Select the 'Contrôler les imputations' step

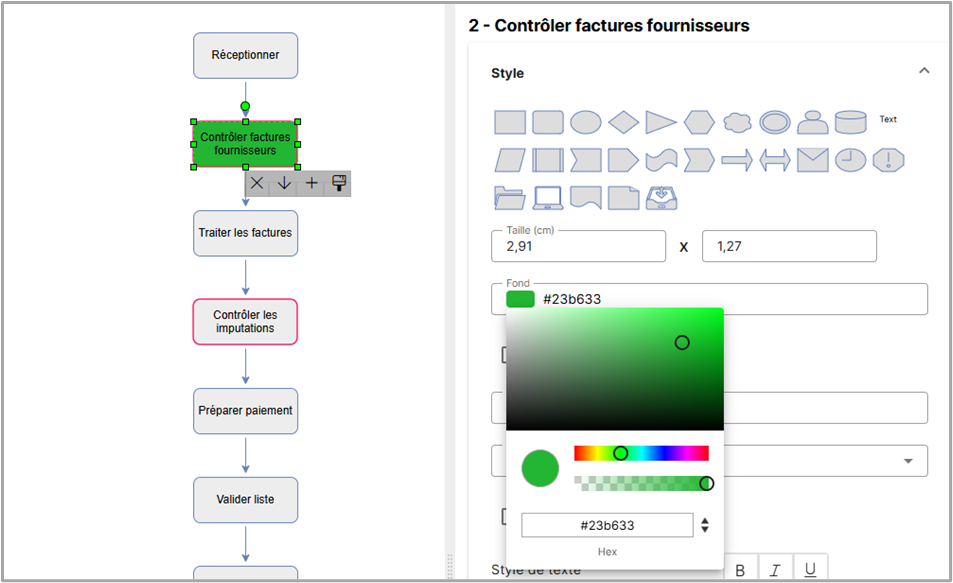[x=245, y=322]
